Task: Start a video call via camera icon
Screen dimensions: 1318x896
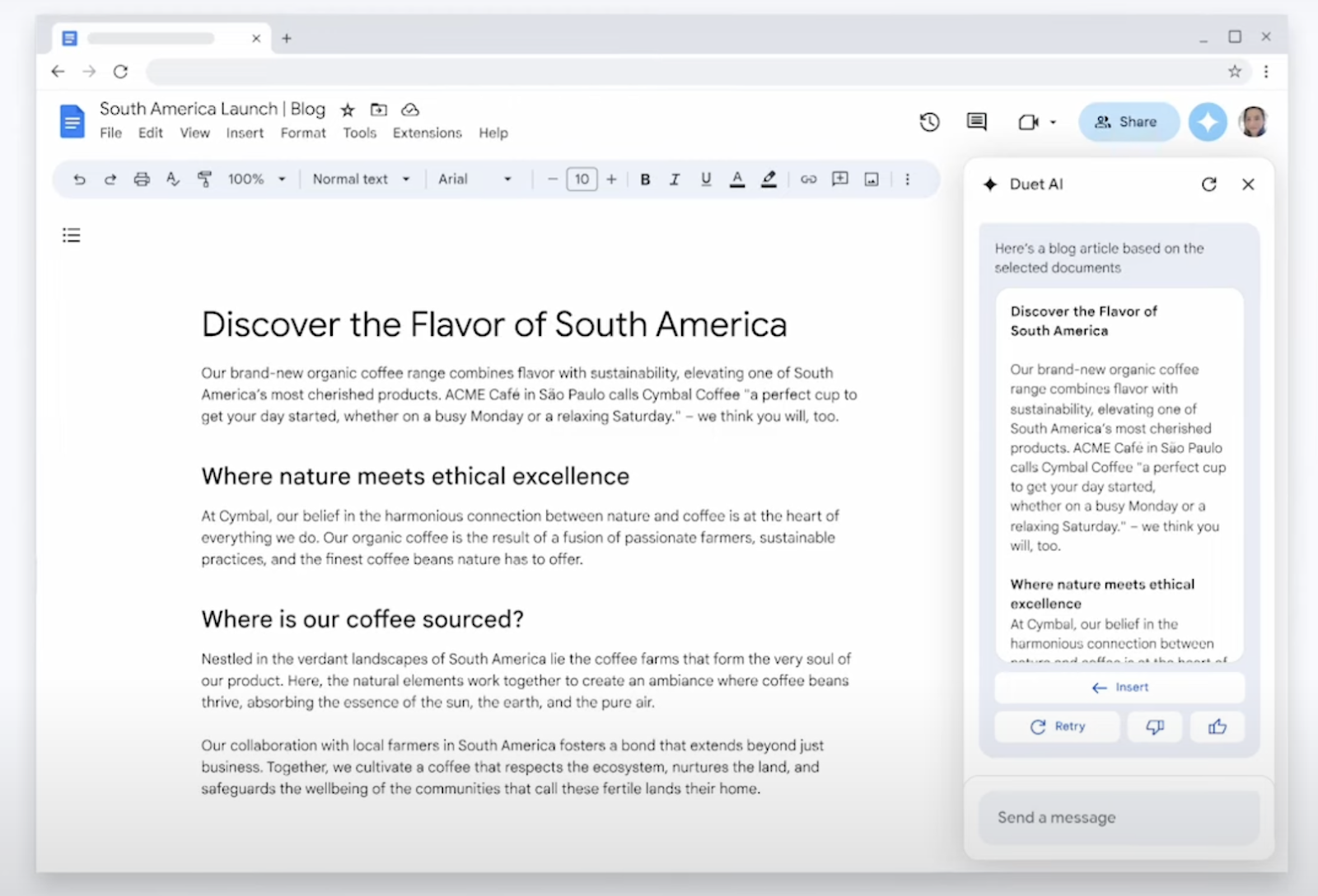Action: (x=1028, y=122)
